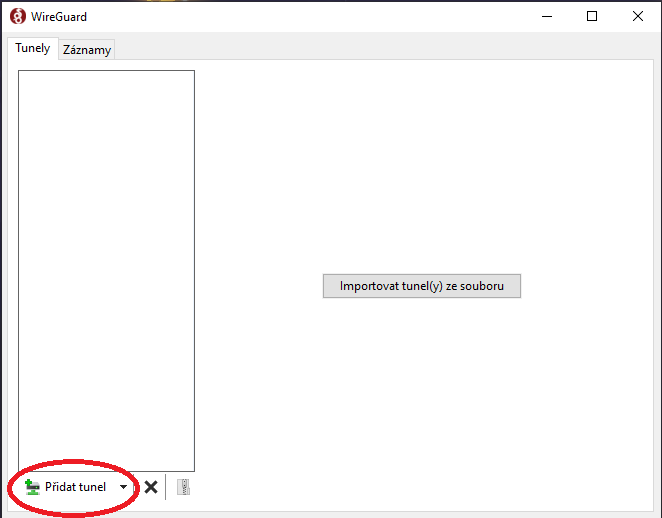Click inside the empty tunnel list box
The height and width of the screenshot is (518, 662).
(x=106, y=271)
